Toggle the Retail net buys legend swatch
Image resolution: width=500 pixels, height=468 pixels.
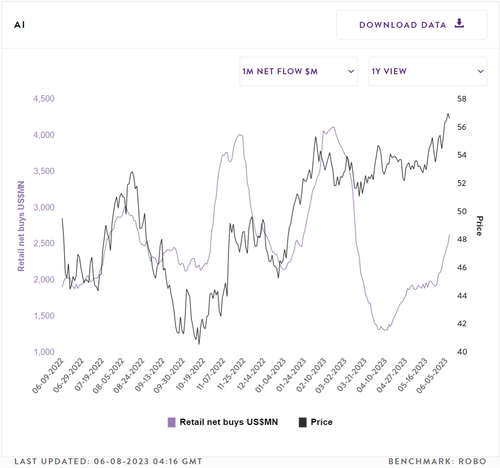click(171, 422)
